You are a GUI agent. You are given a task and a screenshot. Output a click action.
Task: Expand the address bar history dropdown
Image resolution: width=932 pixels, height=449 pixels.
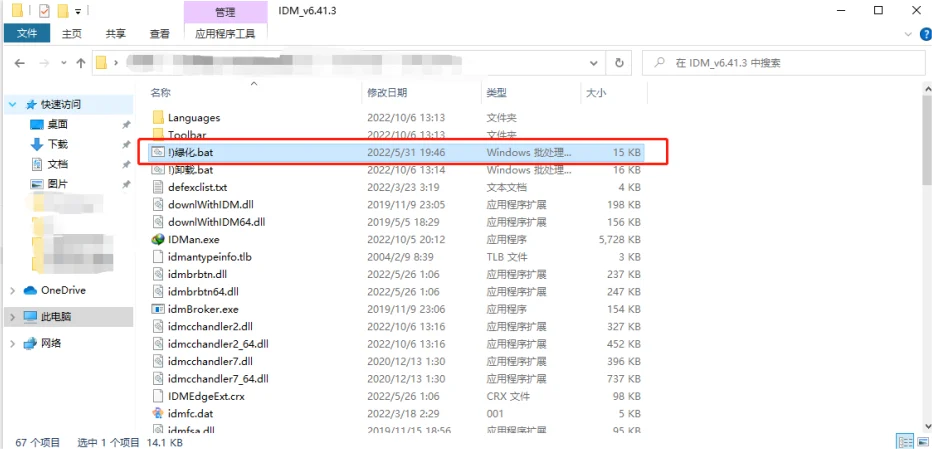tap(593, 63)
